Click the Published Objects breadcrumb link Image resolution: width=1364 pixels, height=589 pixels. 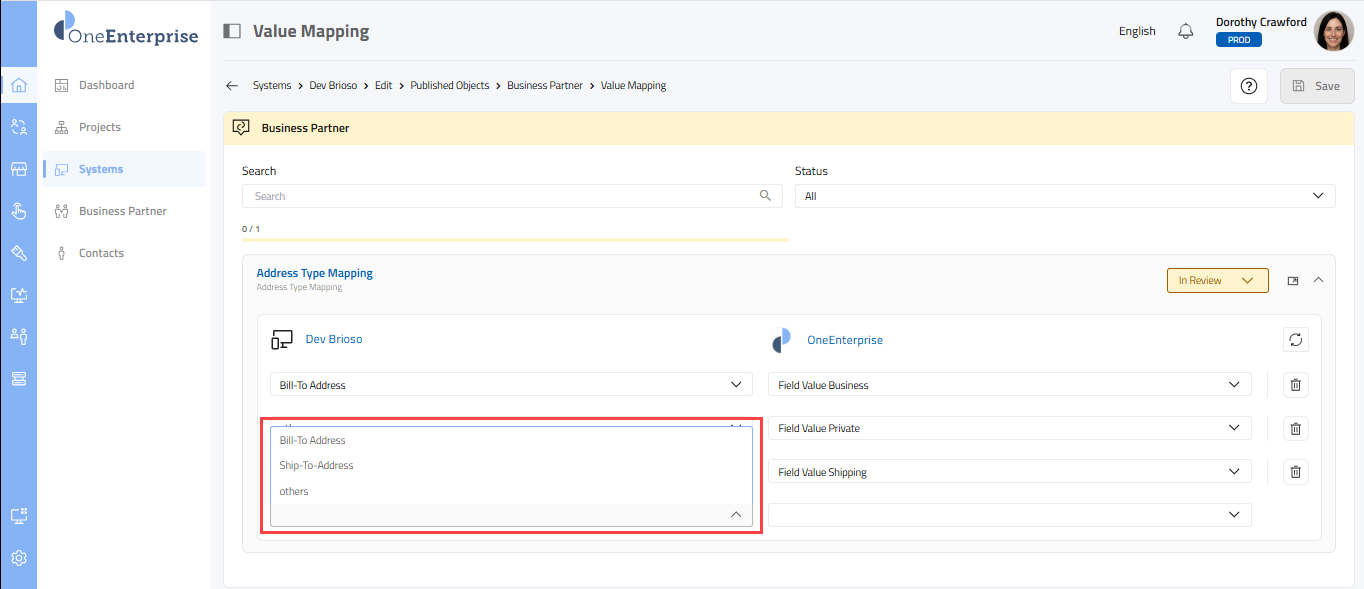point(449,86)
